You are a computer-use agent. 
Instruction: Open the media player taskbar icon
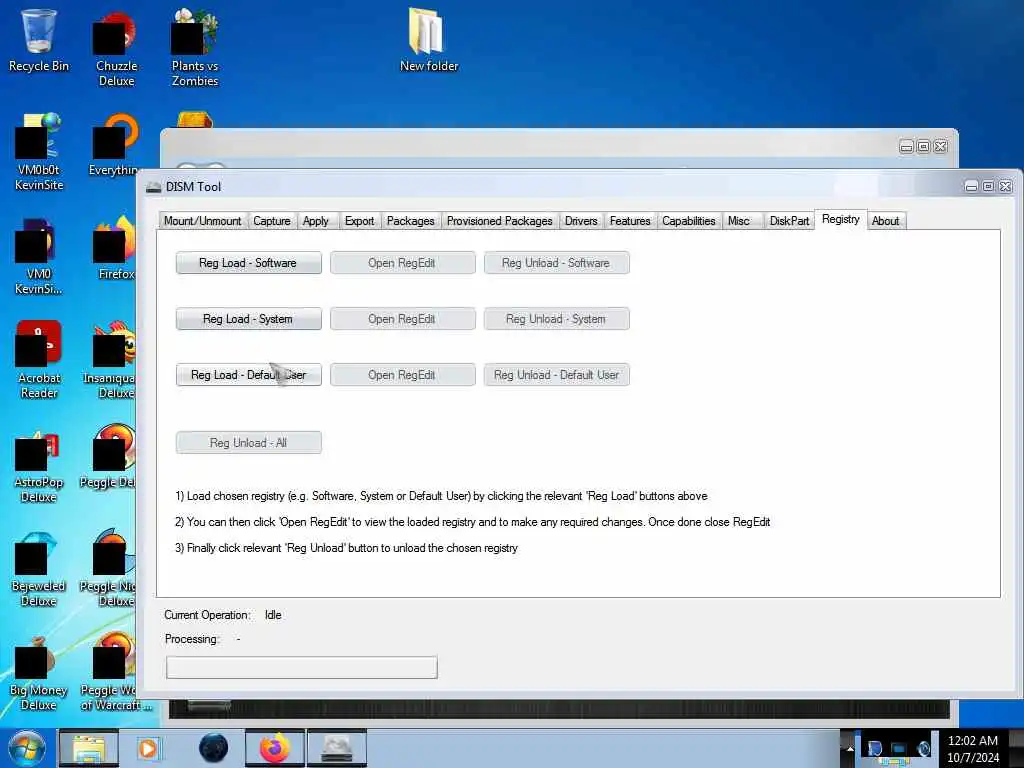click(149, 748)
